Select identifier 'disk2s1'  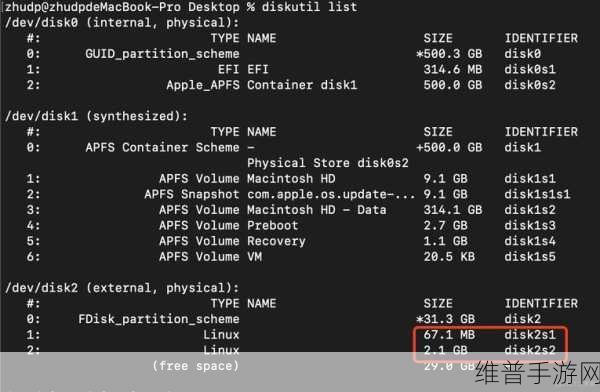pyautogui.click(x=530, y=335)
